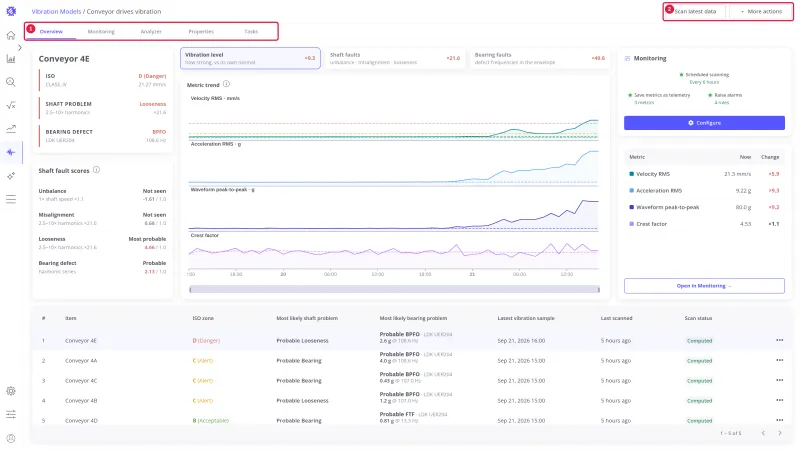
Task: Follow the Vibration Models breadcrumb link
Action: pos(56,11)
